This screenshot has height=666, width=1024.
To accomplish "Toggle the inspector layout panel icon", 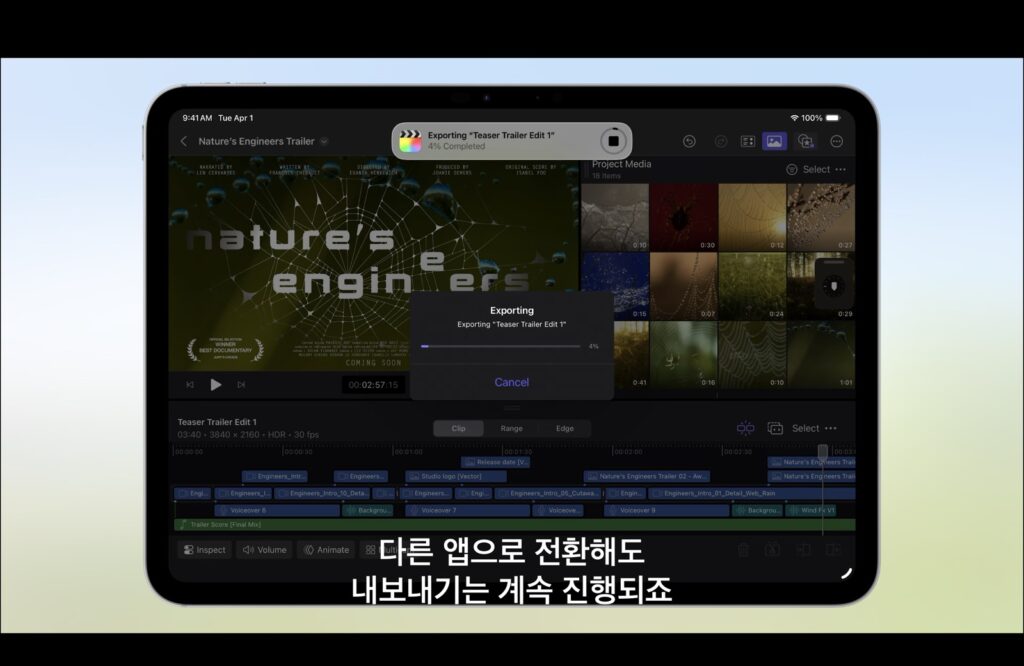I will coord(748,141).
